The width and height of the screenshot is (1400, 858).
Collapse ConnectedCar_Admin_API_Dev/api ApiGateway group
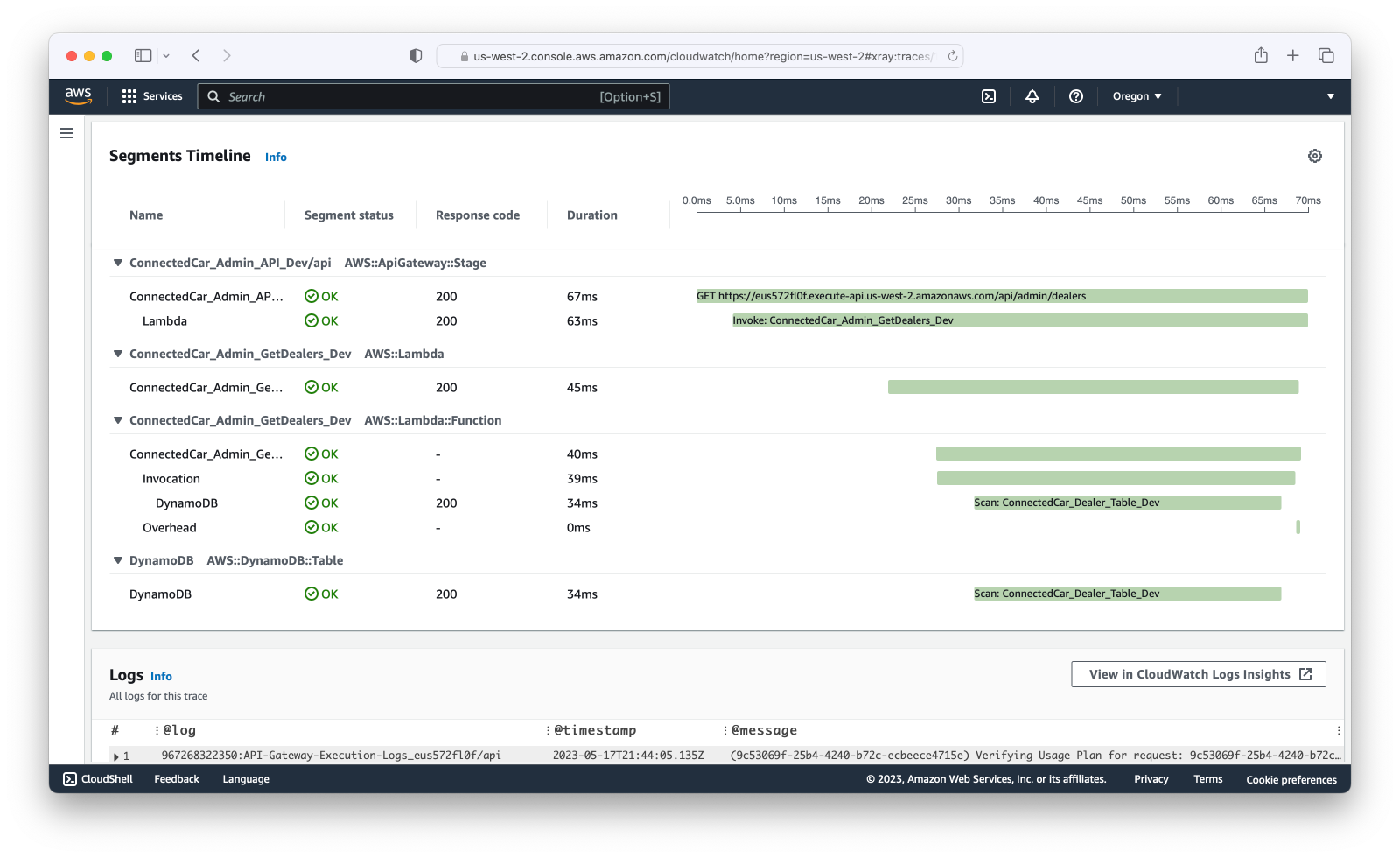coord(117,263)
